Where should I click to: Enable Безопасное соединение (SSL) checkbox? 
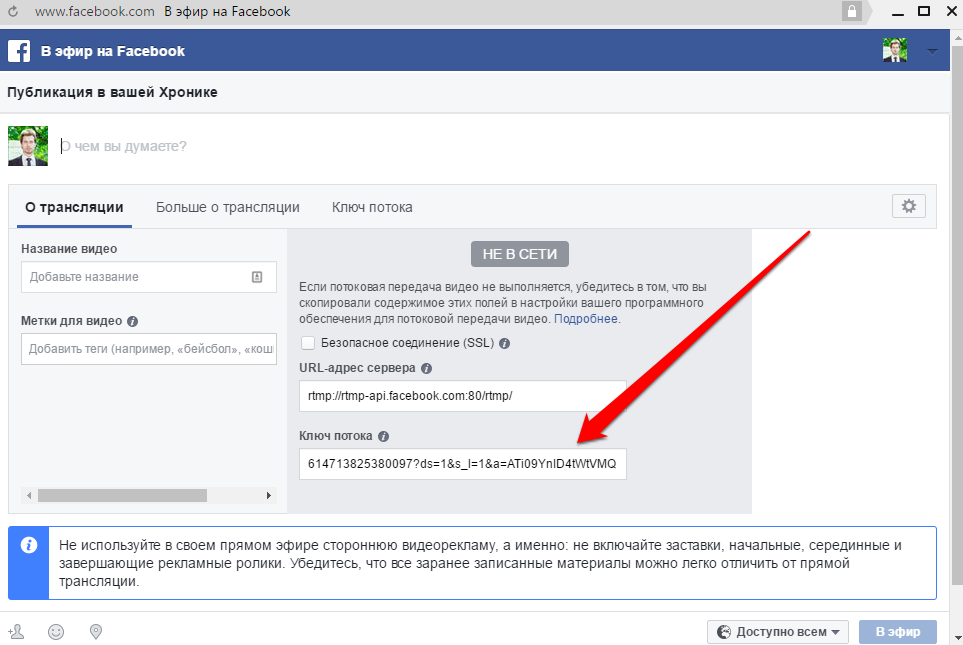pyautogui.click(x=308, y=343)
